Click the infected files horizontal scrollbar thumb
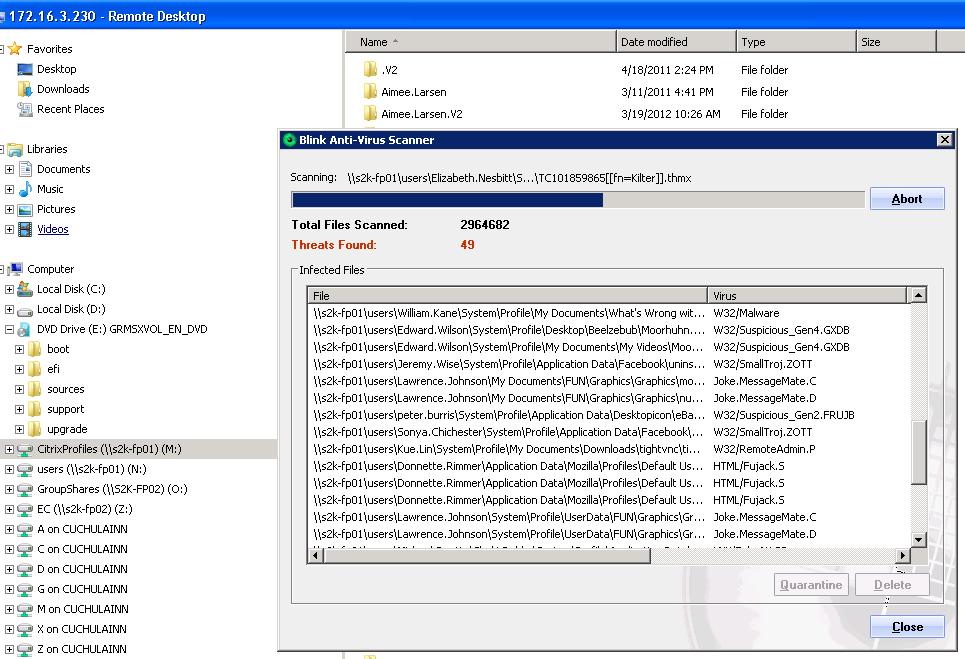This screenshot has width=965, height=659. click(x=487, y=556)
